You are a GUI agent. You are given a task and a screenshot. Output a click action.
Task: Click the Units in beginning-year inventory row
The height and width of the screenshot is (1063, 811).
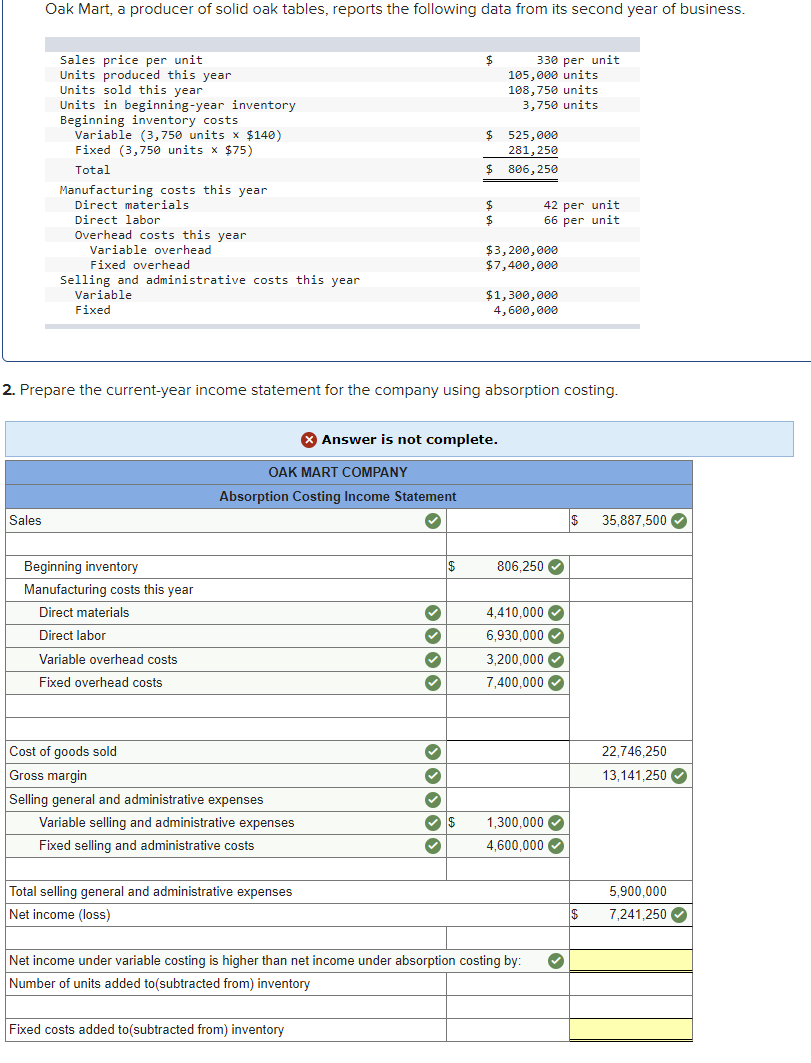[x=342, y=105]
